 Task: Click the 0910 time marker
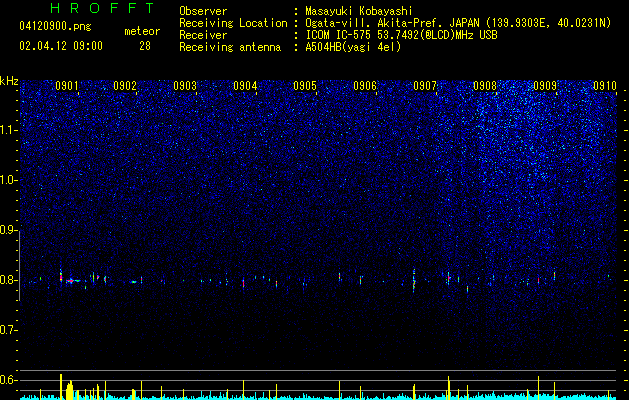point(605,86)
